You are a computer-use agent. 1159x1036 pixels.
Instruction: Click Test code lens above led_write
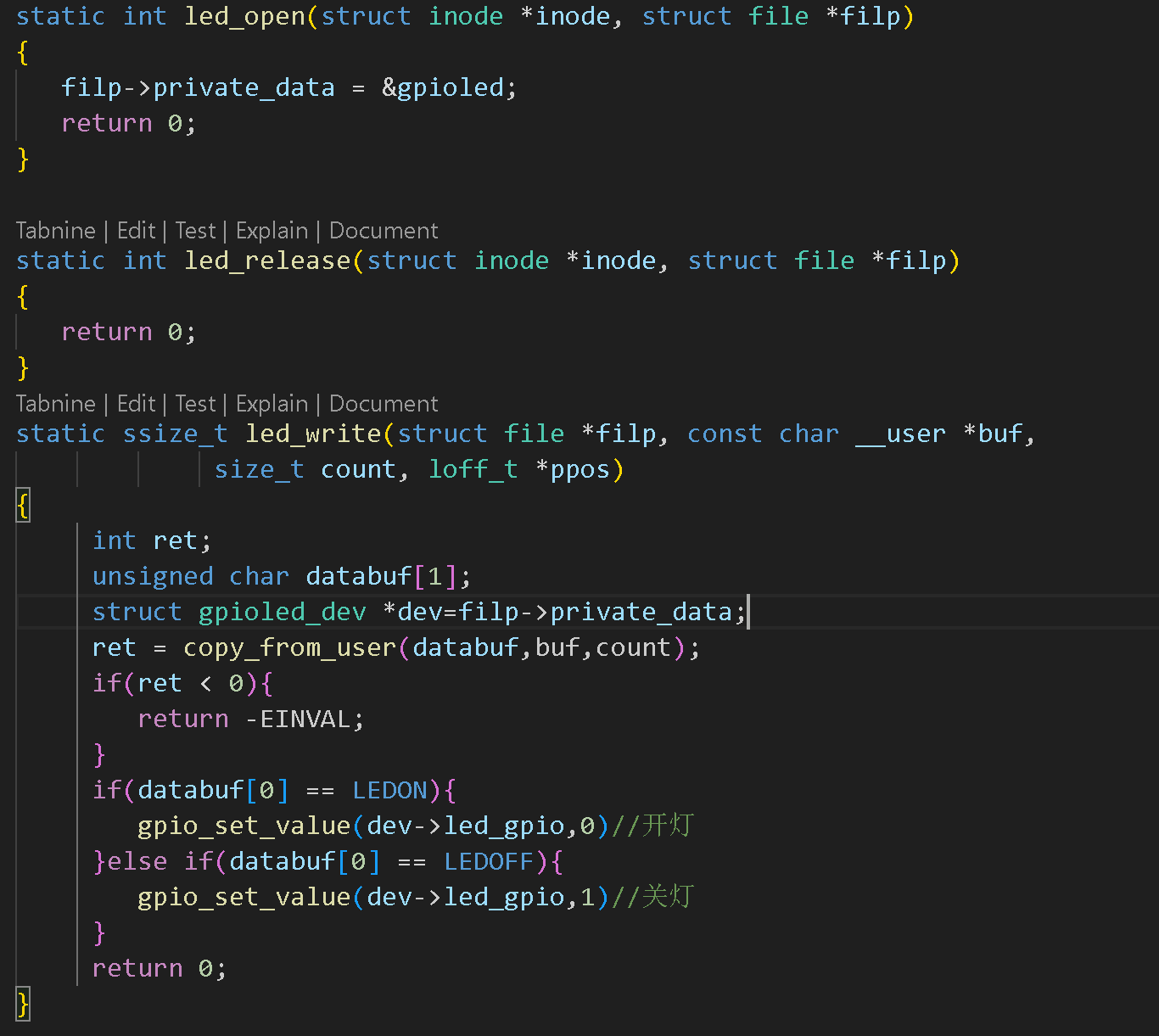pyautogui.click(x=195, y=404)
